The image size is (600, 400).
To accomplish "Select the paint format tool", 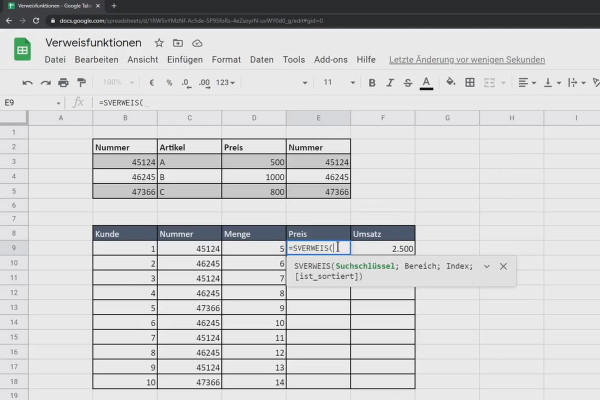I will [81, 83].
